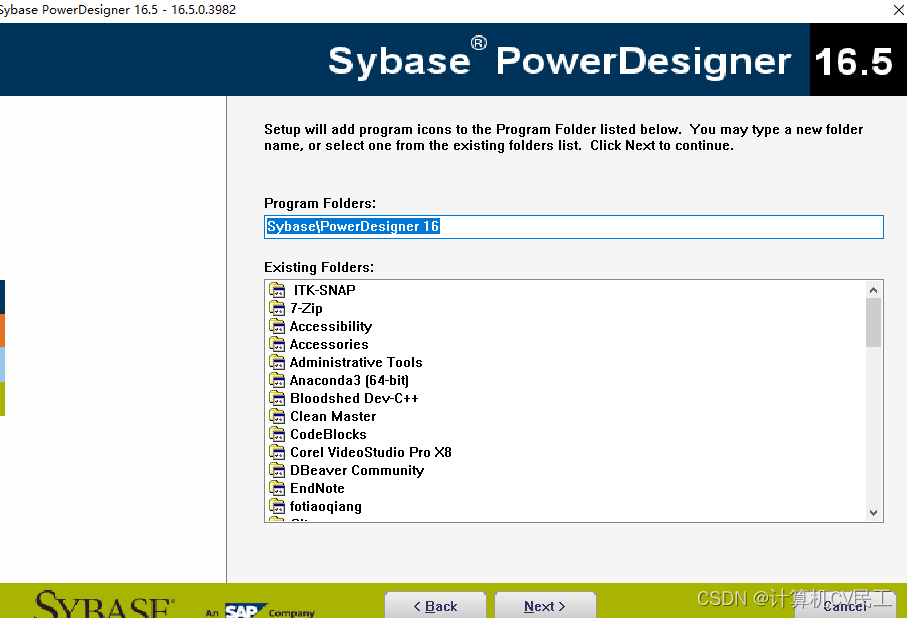Select EndNote entry text
The image size is (907, 618).
(318, 488)
